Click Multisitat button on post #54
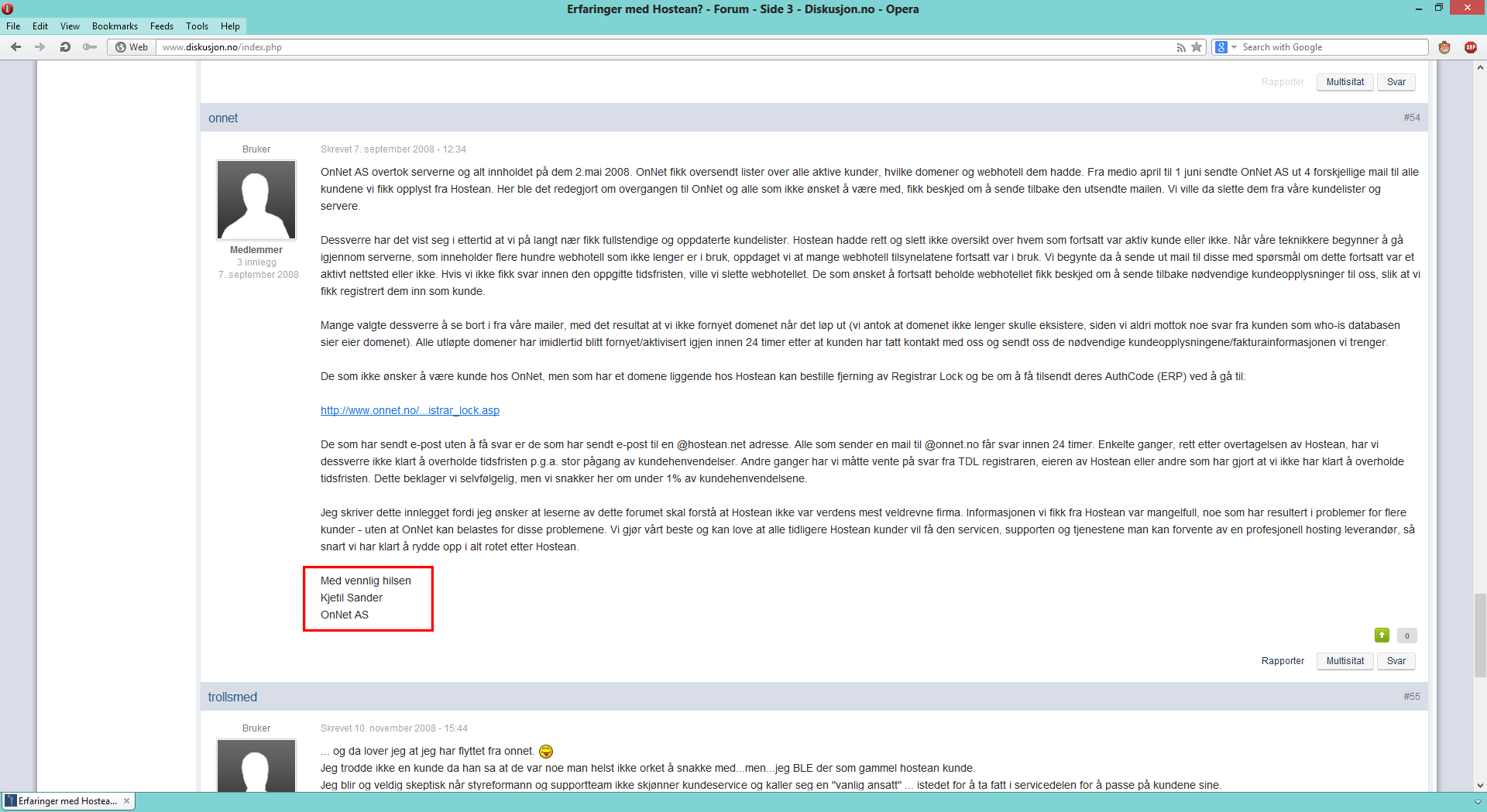Screen dimensions: 1487x812 (x=1345, y=661)
